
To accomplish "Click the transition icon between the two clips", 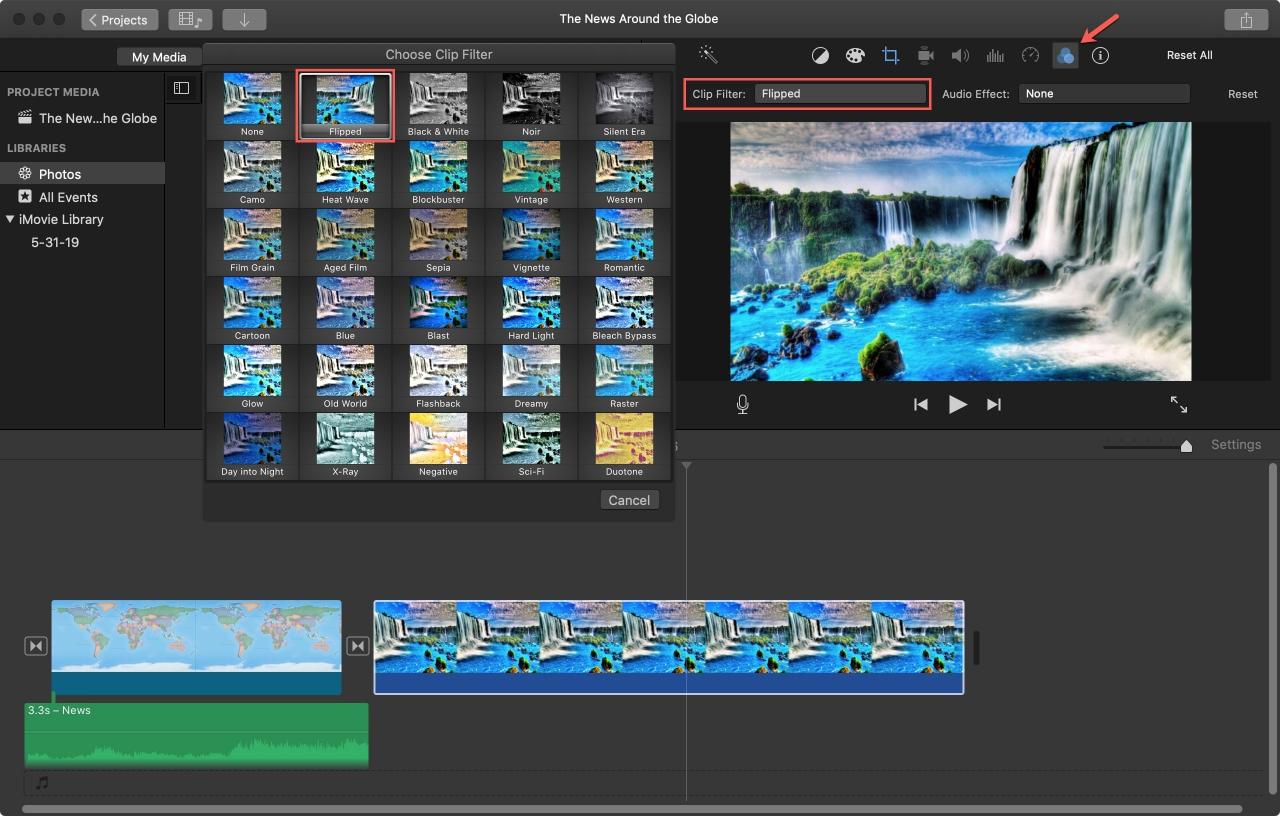I will point(358,646).
